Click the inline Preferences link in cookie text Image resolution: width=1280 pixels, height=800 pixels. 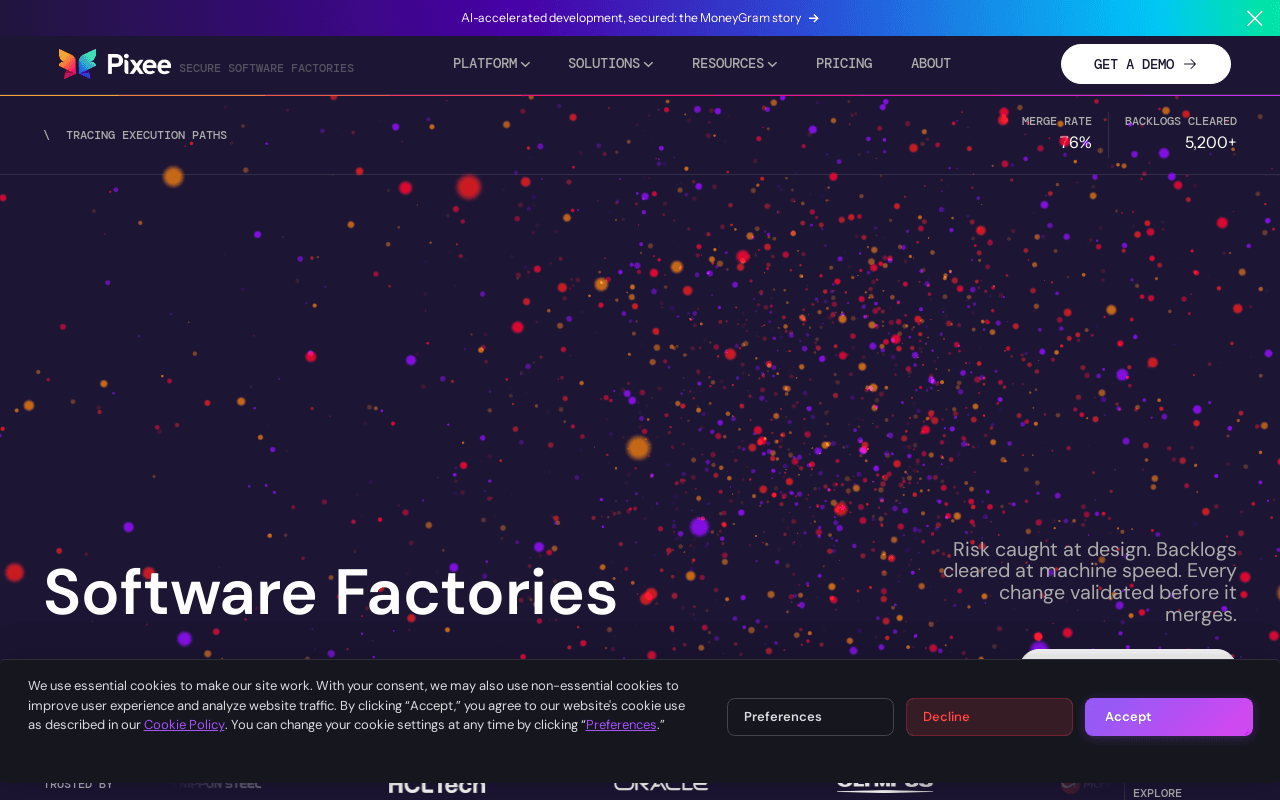tap(621, 725)
